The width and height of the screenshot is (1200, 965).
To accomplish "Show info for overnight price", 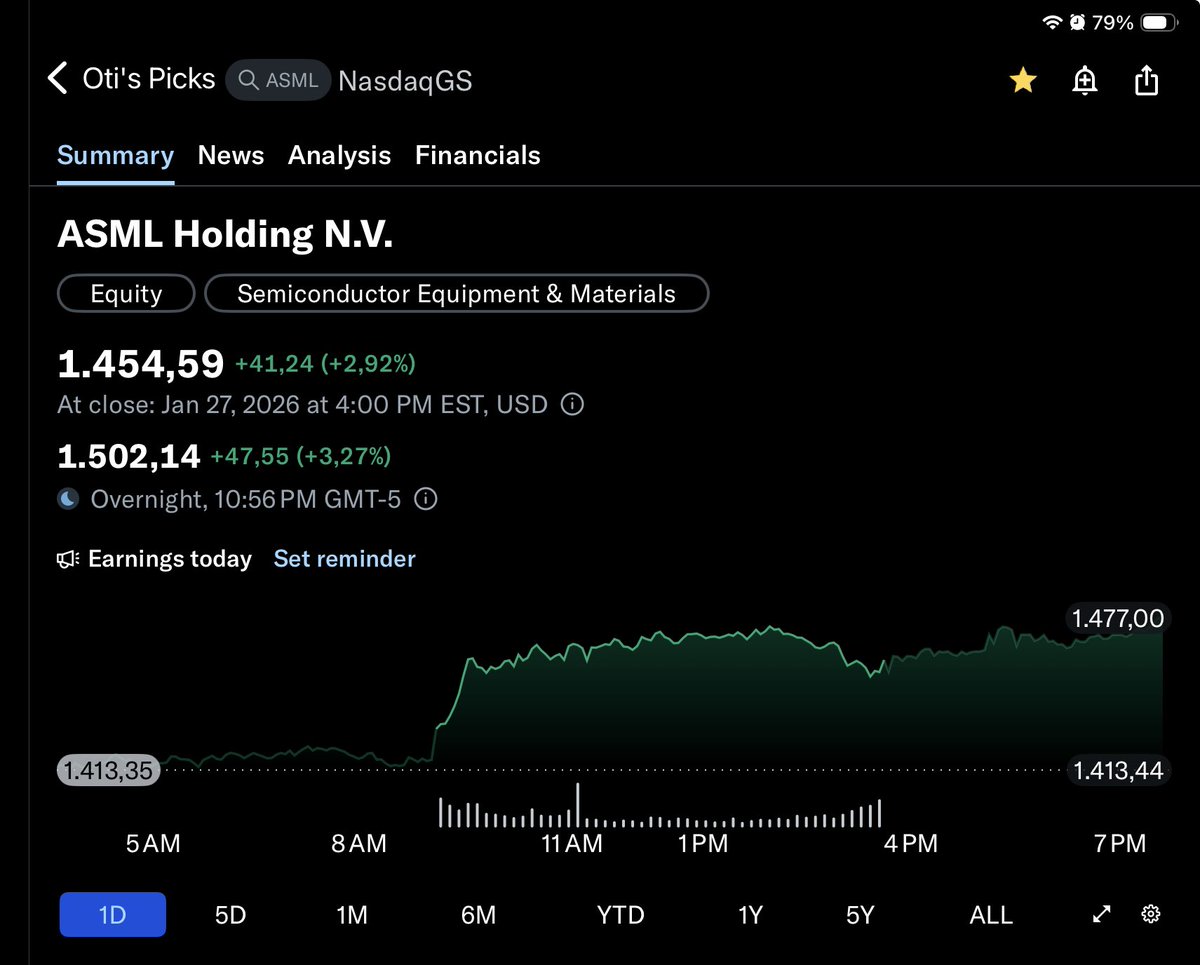I will coord(426,499).
